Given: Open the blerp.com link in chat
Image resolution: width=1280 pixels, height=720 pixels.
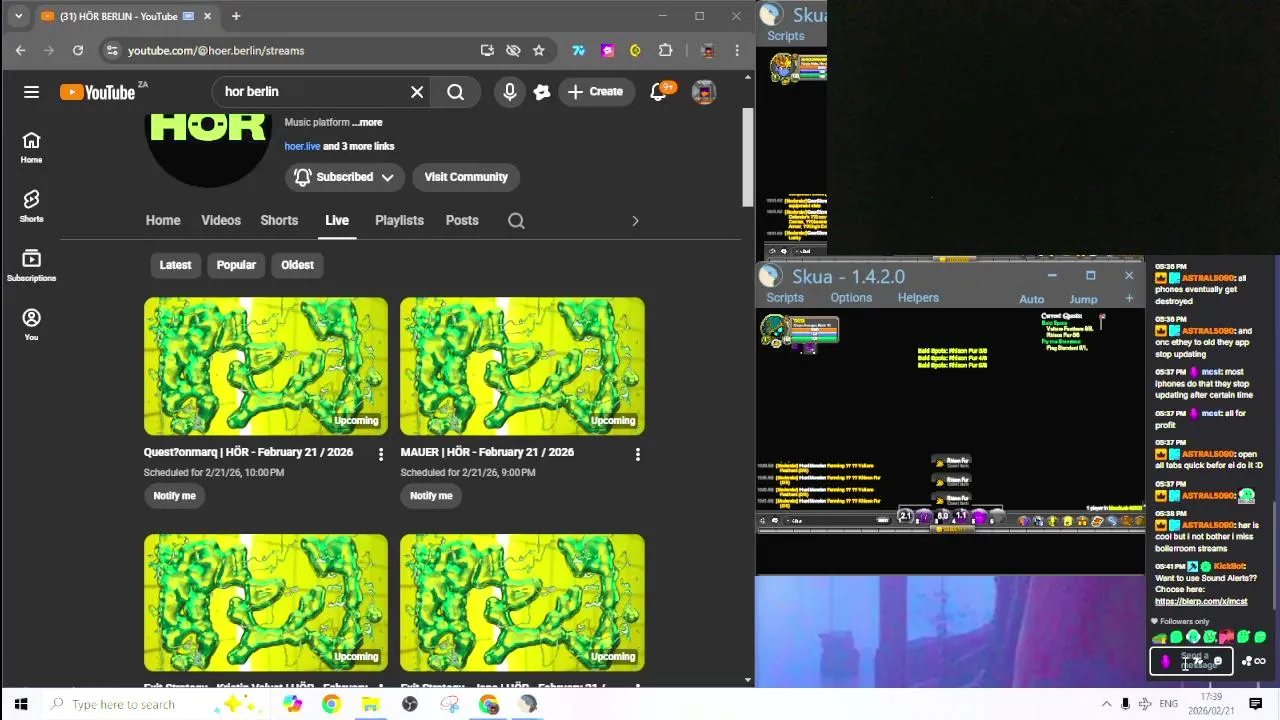Looking at the screenshot, I should [x=1201, y=601].
